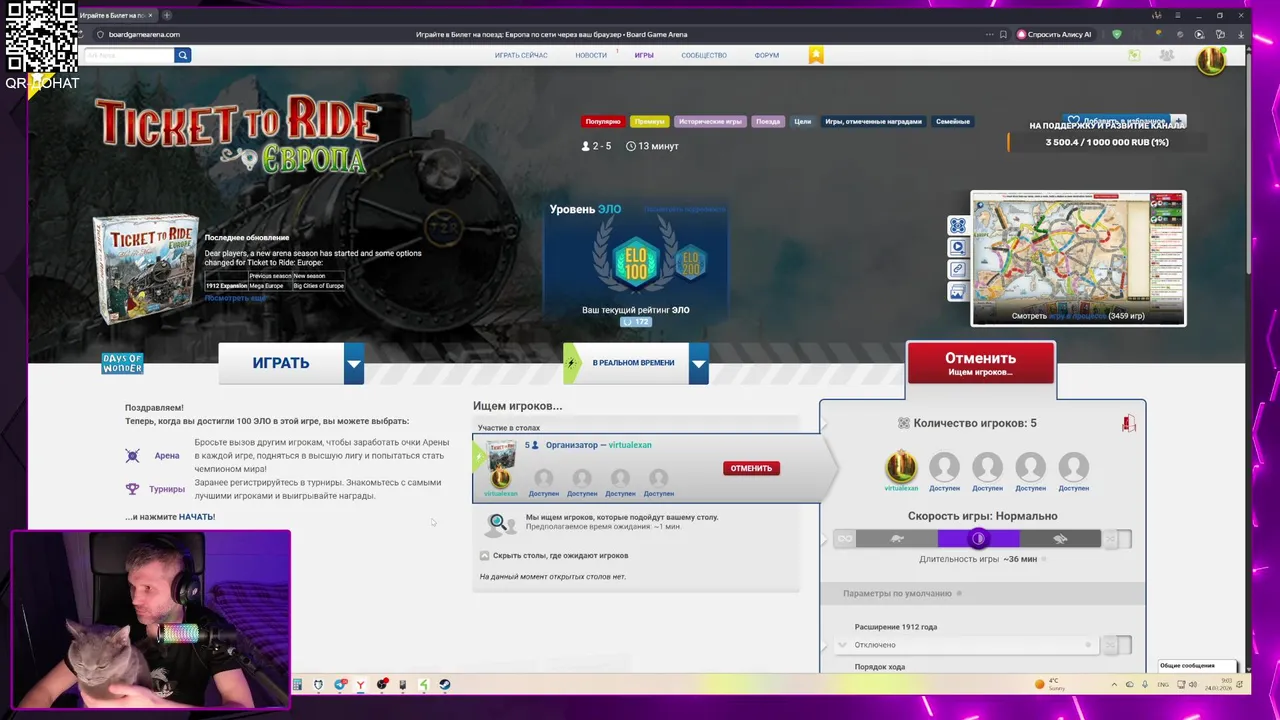Viewport: 1280px width, 720px height.
Task: Click the Ticket to Ride box cover image
Action: point(146,270)
